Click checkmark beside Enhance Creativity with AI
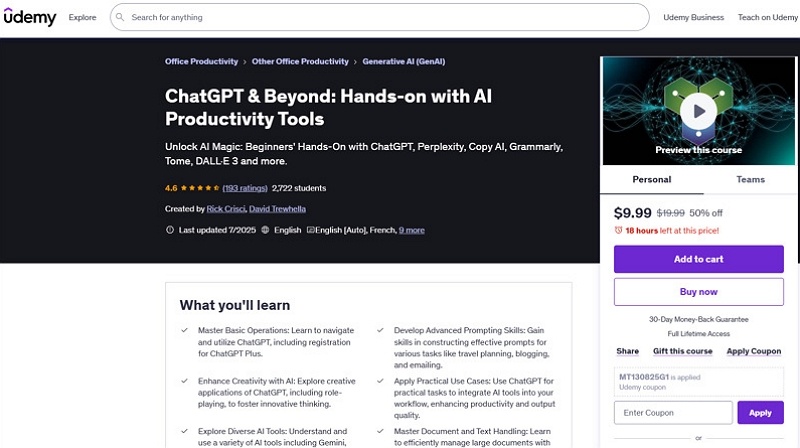 pyautogui.click(x=185, y=381)
